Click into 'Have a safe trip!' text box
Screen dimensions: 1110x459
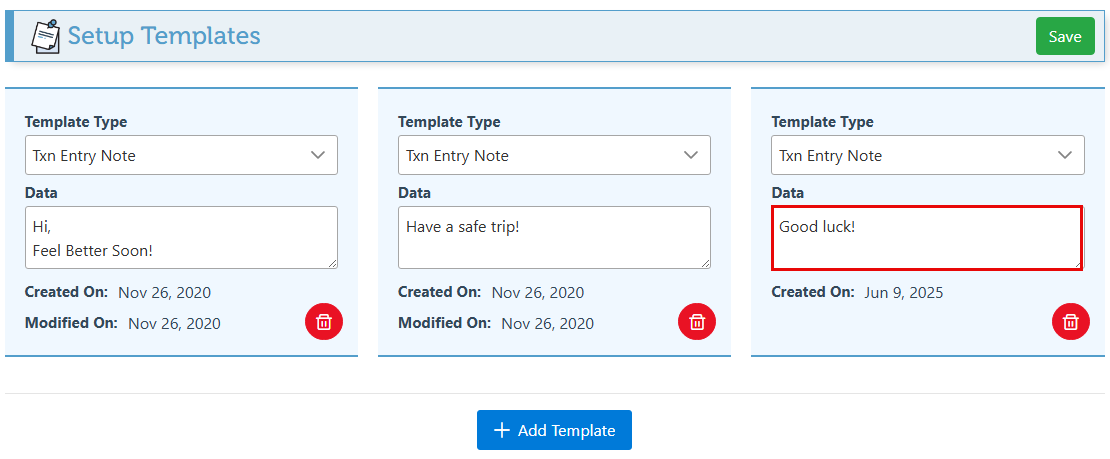click(554, 237)
